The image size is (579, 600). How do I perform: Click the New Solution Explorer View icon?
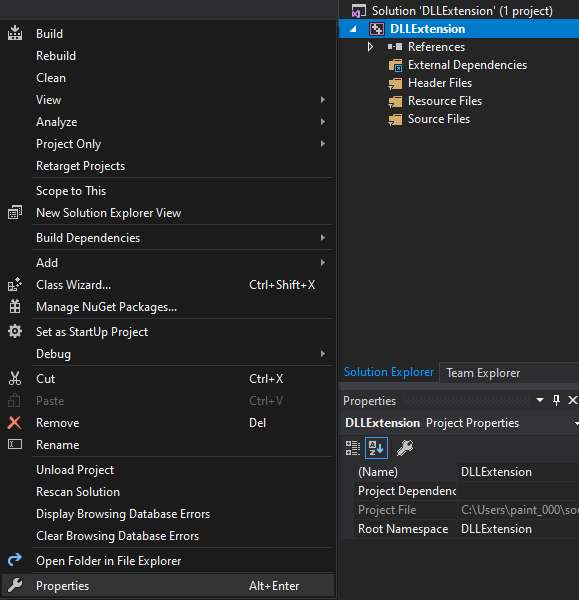point(15,212)
